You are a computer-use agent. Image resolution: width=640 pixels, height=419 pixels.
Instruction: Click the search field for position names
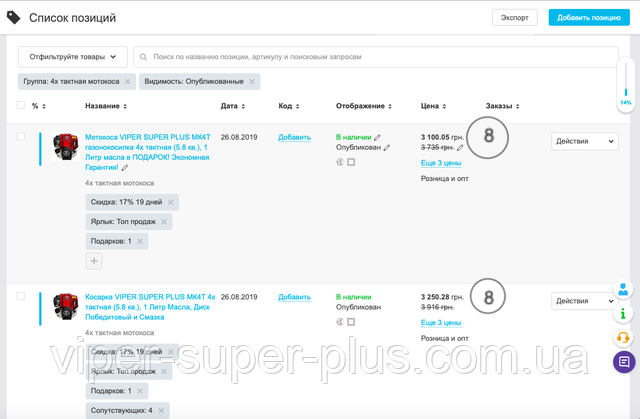[x=376, y=57]
